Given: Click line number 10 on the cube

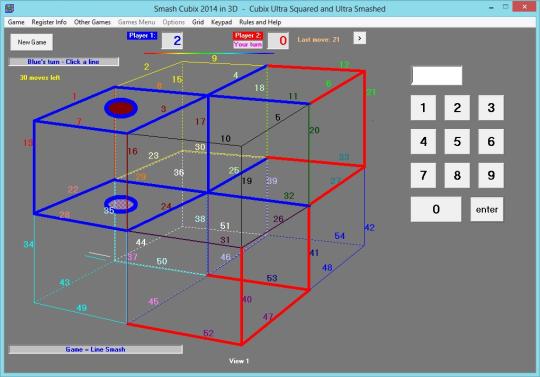Looking at the screenshot, I should click(226, 138).
